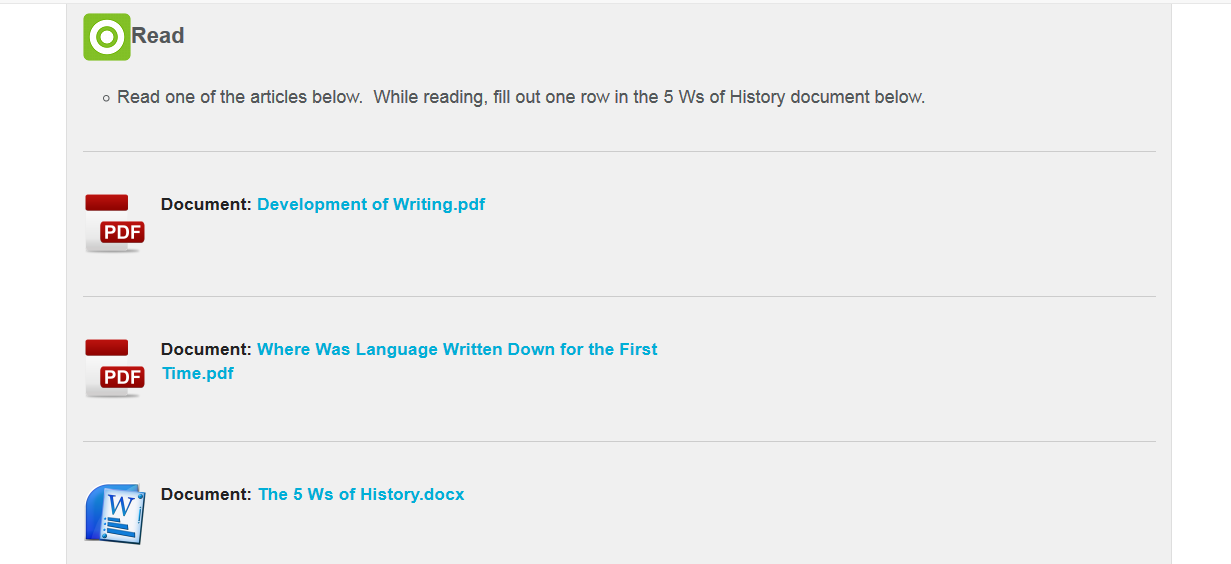Image resolution: width=1231 pixels, height=564 pixels.
Task: Click the divider above the 5 Ws document
Action: (x=619, y=442)
